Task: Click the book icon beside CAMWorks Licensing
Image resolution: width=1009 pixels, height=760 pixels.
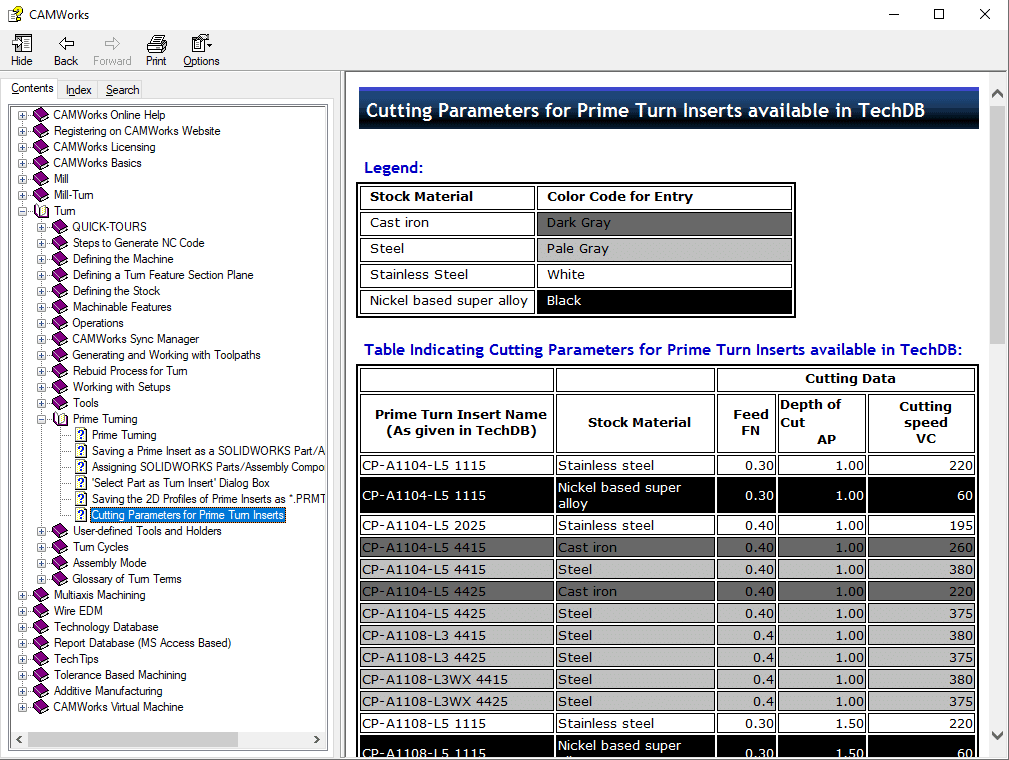Action: [41, 147]
